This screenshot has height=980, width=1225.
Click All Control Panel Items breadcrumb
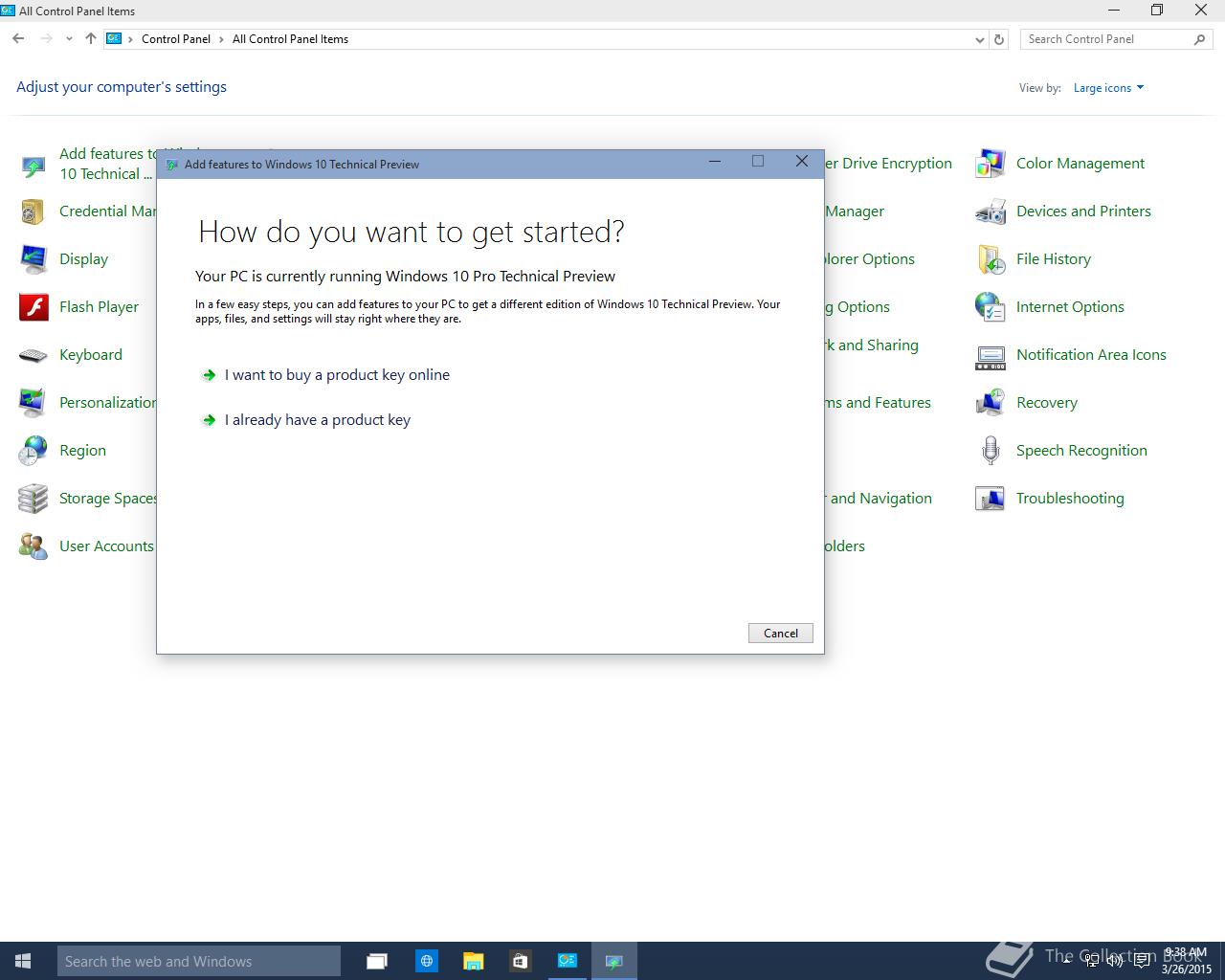click(x=290, y=39)
